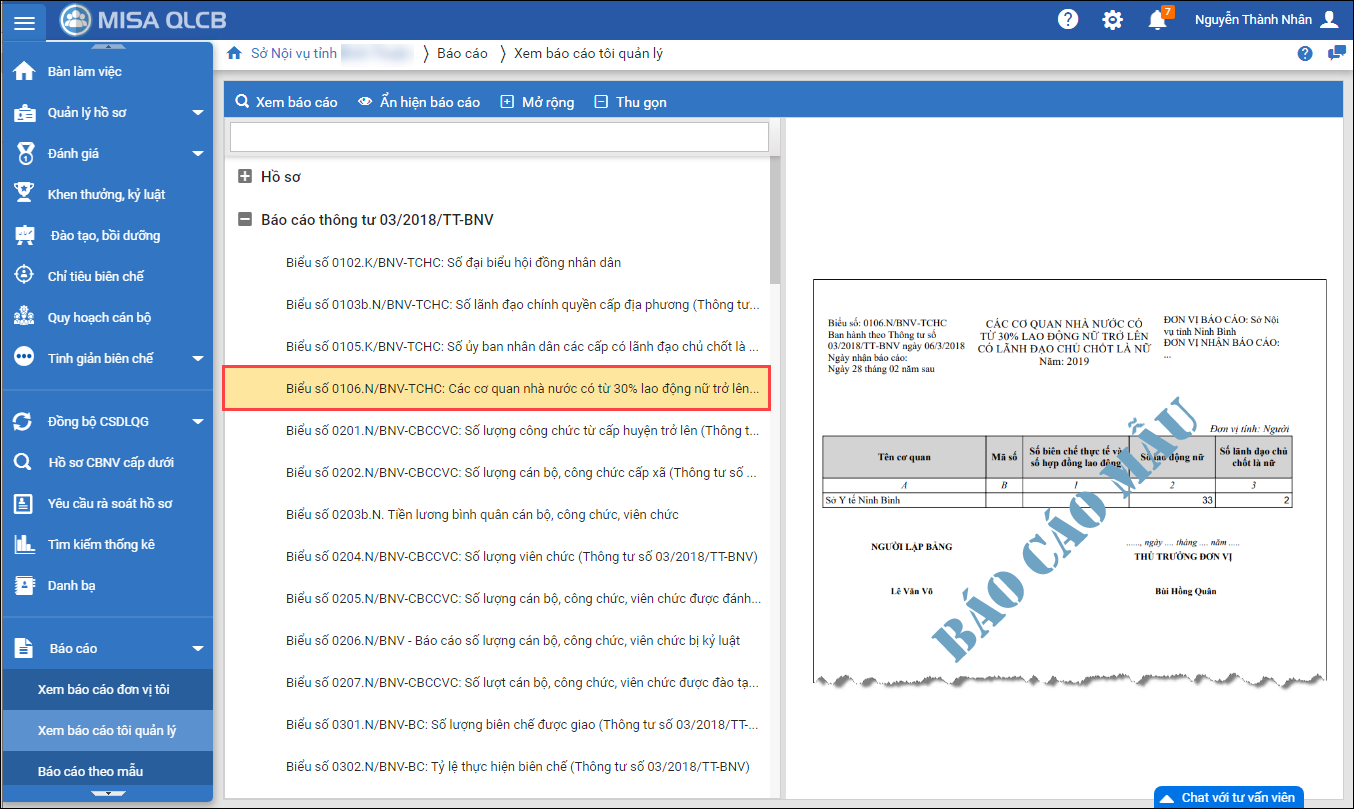Open the hamburger menu icon
This screenshot has height=809, width=1354.
(x=24, y=22)
